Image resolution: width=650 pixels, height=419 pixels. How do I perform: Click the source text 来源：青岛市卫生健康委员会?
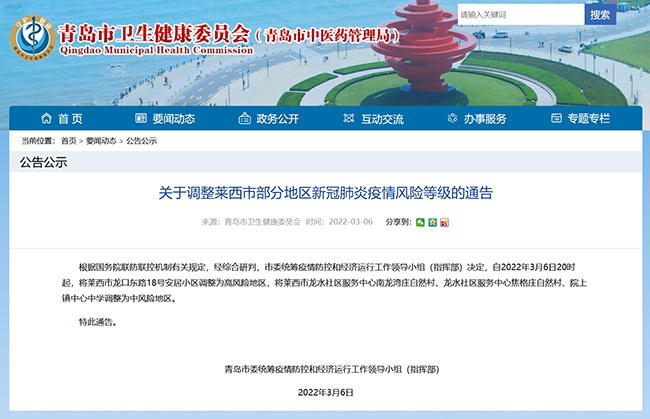251,222
